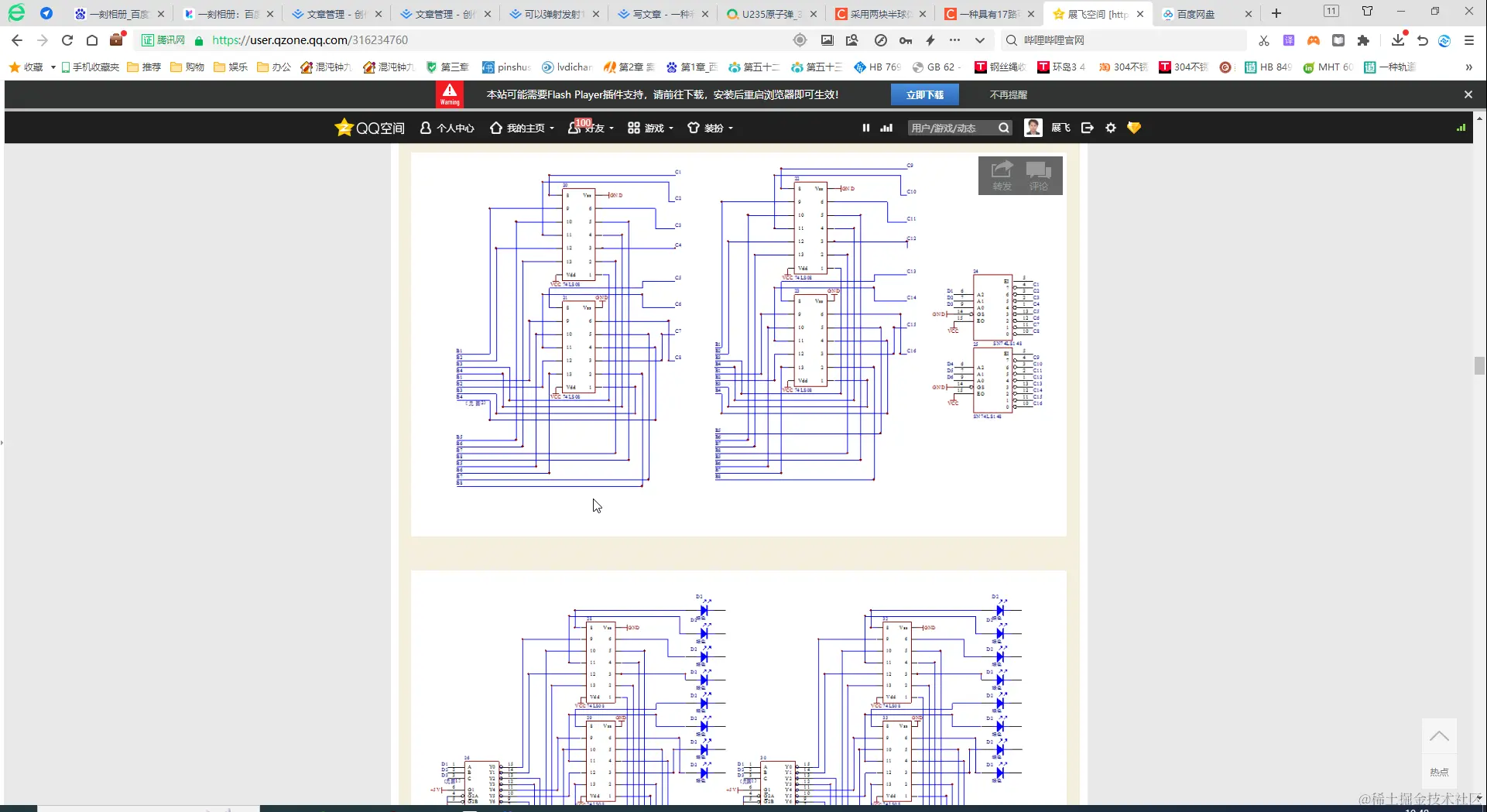Open the toolbar briefcase icon
1487x812 pixels.
[117, 39]
